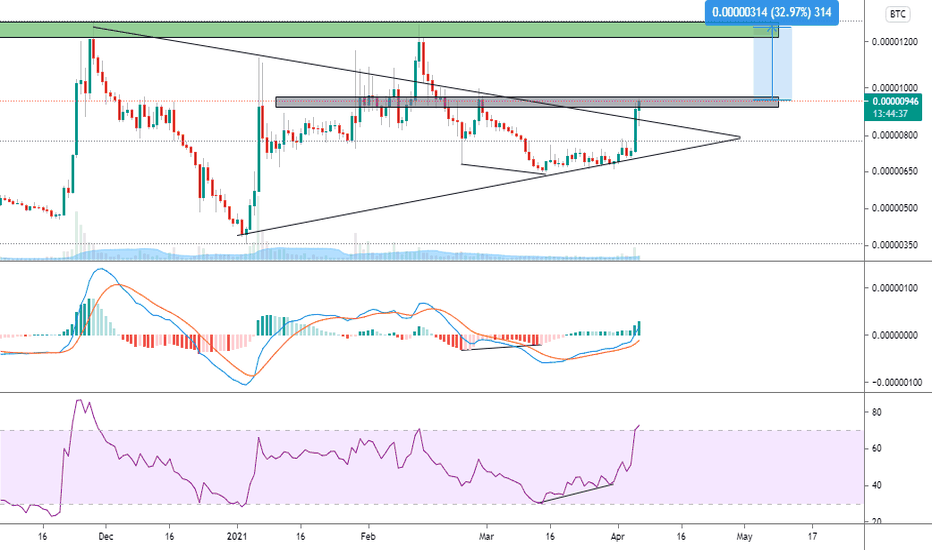This screenshot has width=932, height=550.
Task: Click the 0.00000350 price axis label
Action: coord(895,245)
